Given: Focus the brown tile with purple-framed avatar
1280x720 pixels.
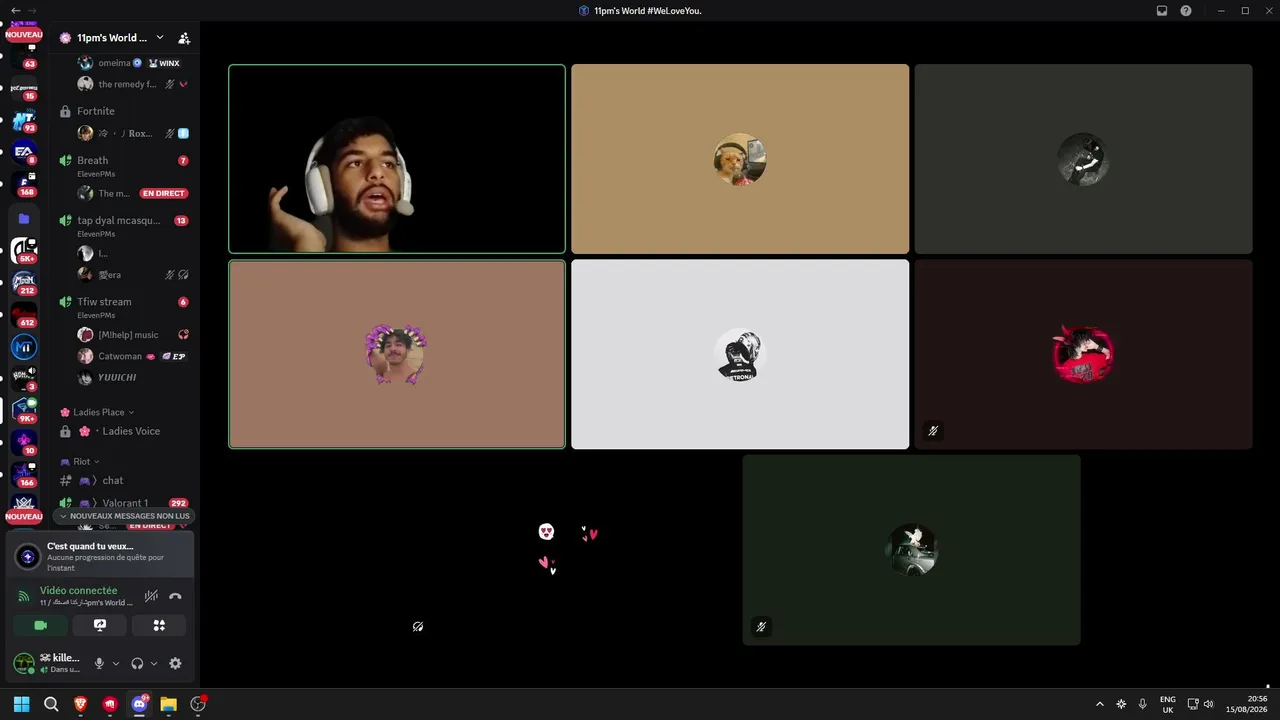Looking at the screenshot, I should [x=397, y=354].
